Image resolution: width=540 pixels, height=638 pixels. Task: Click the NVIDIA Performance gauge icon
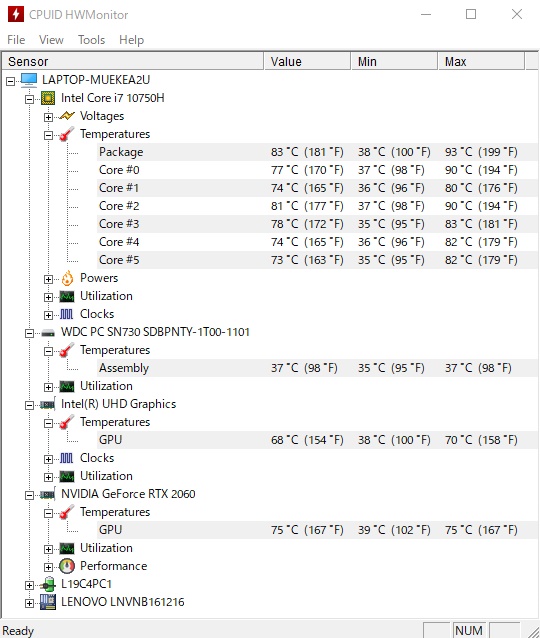point(67,566)
